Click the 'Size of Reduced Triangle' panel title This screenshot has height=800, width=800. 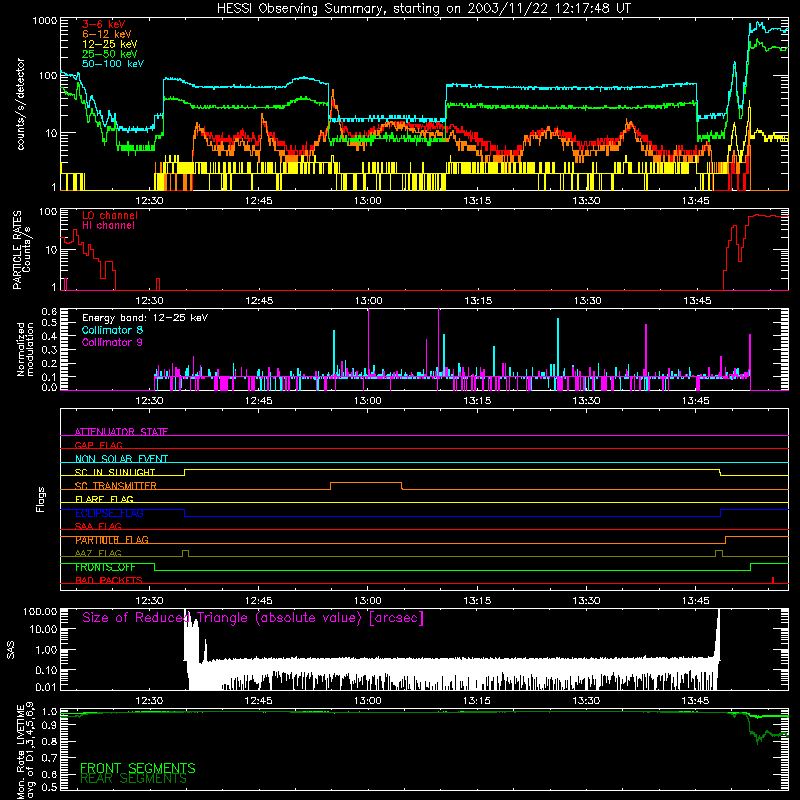pyautogui.click(x=253, y=618)
